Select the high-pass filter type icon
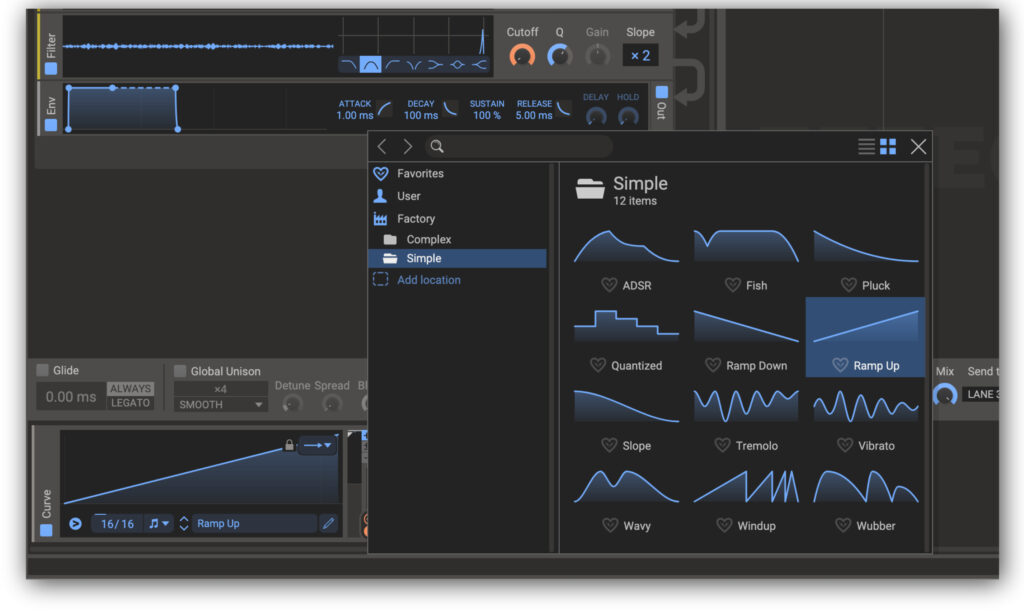Image resolution: width=1024 pixels, height=614 pixels. [x=392, y=65]
